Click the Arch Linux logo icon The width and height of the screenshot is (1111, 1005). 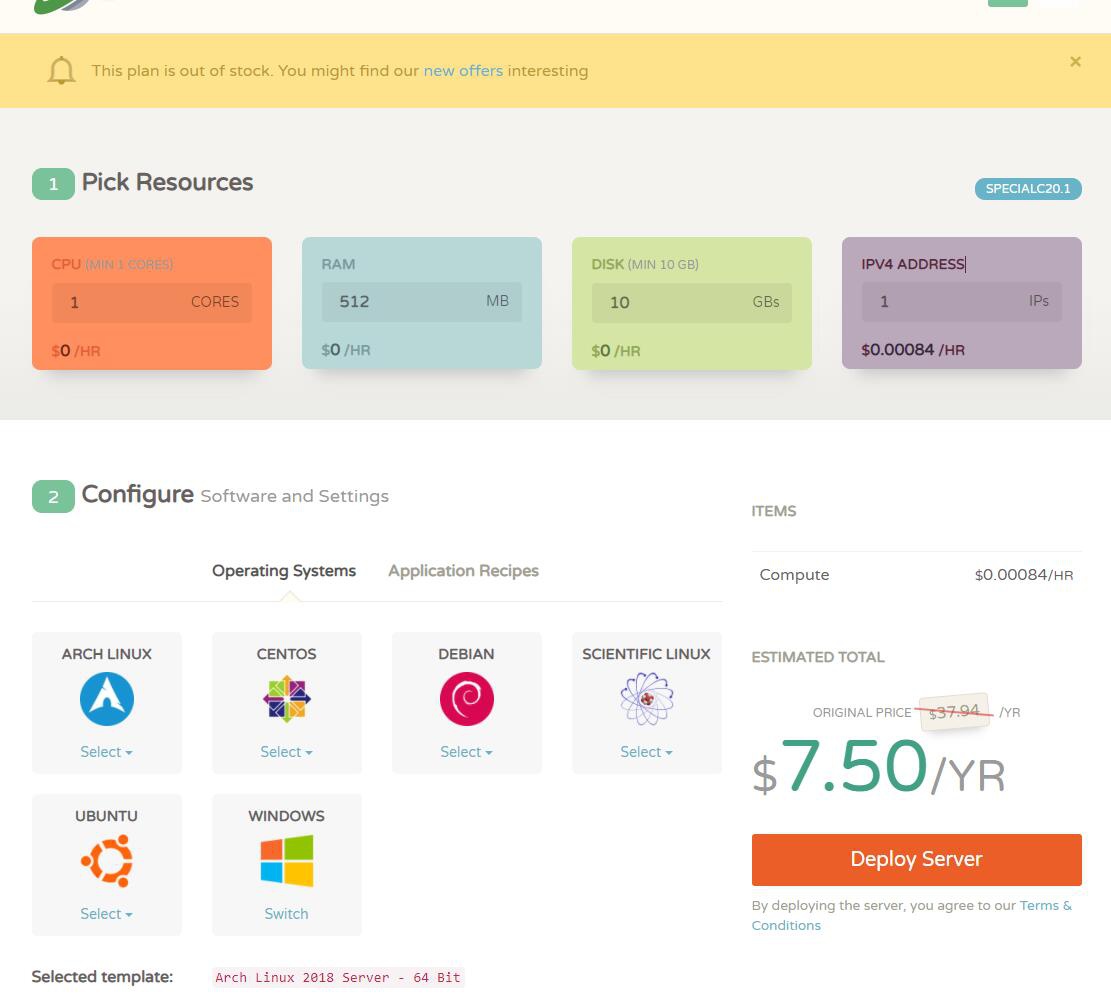coord(106,698)
